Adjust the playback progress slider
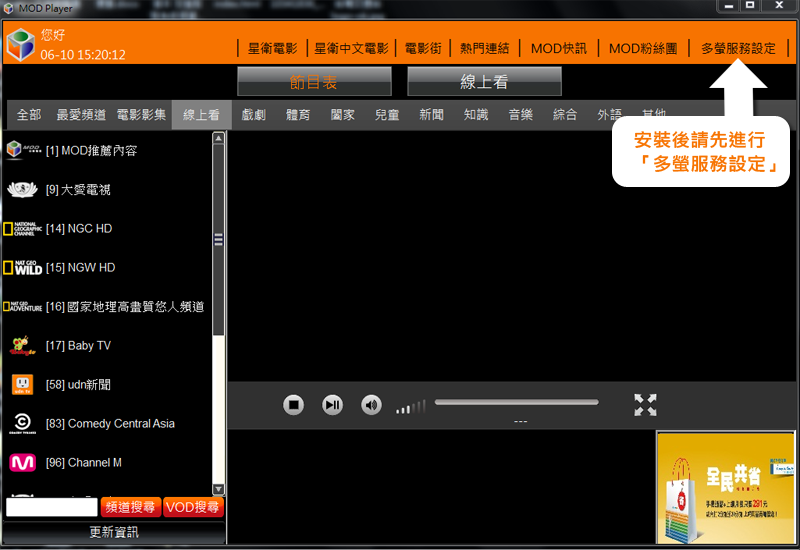The image size is (800, 550). pos(516,402)
